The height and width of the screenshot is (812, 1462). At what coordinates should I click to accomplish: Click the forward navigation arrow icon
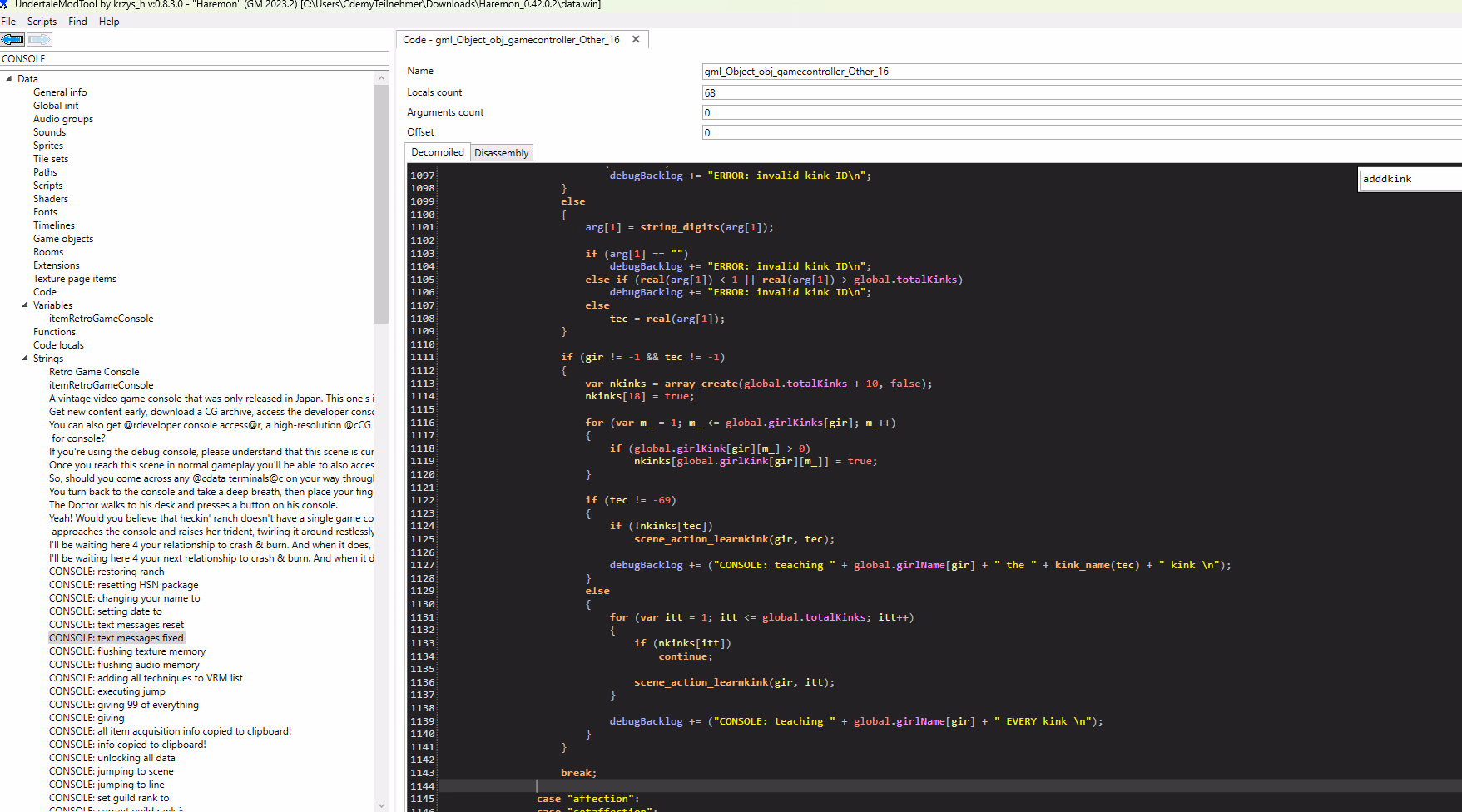pos(39,39)
